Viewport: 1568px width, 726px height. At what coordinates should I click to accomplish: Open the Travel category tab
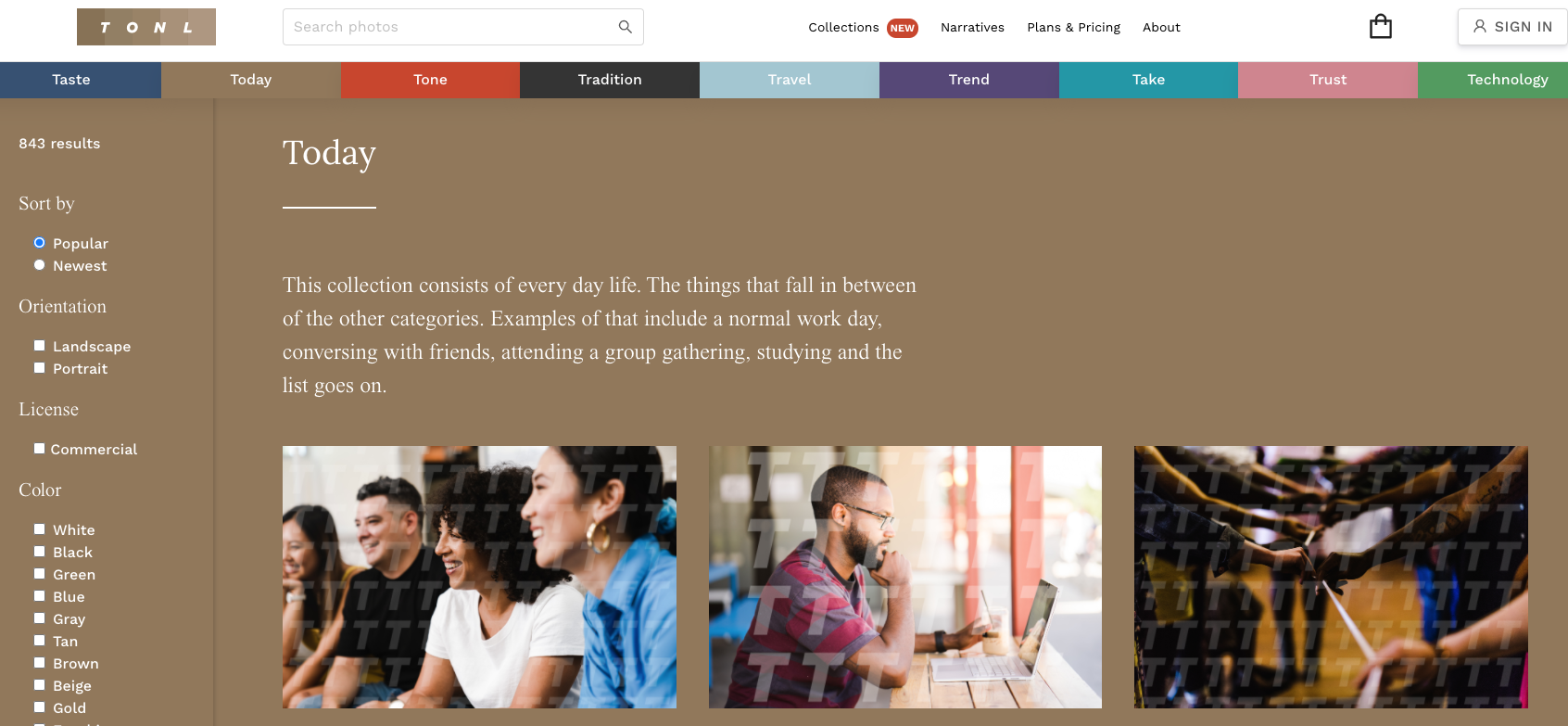[x=790, y=80]
